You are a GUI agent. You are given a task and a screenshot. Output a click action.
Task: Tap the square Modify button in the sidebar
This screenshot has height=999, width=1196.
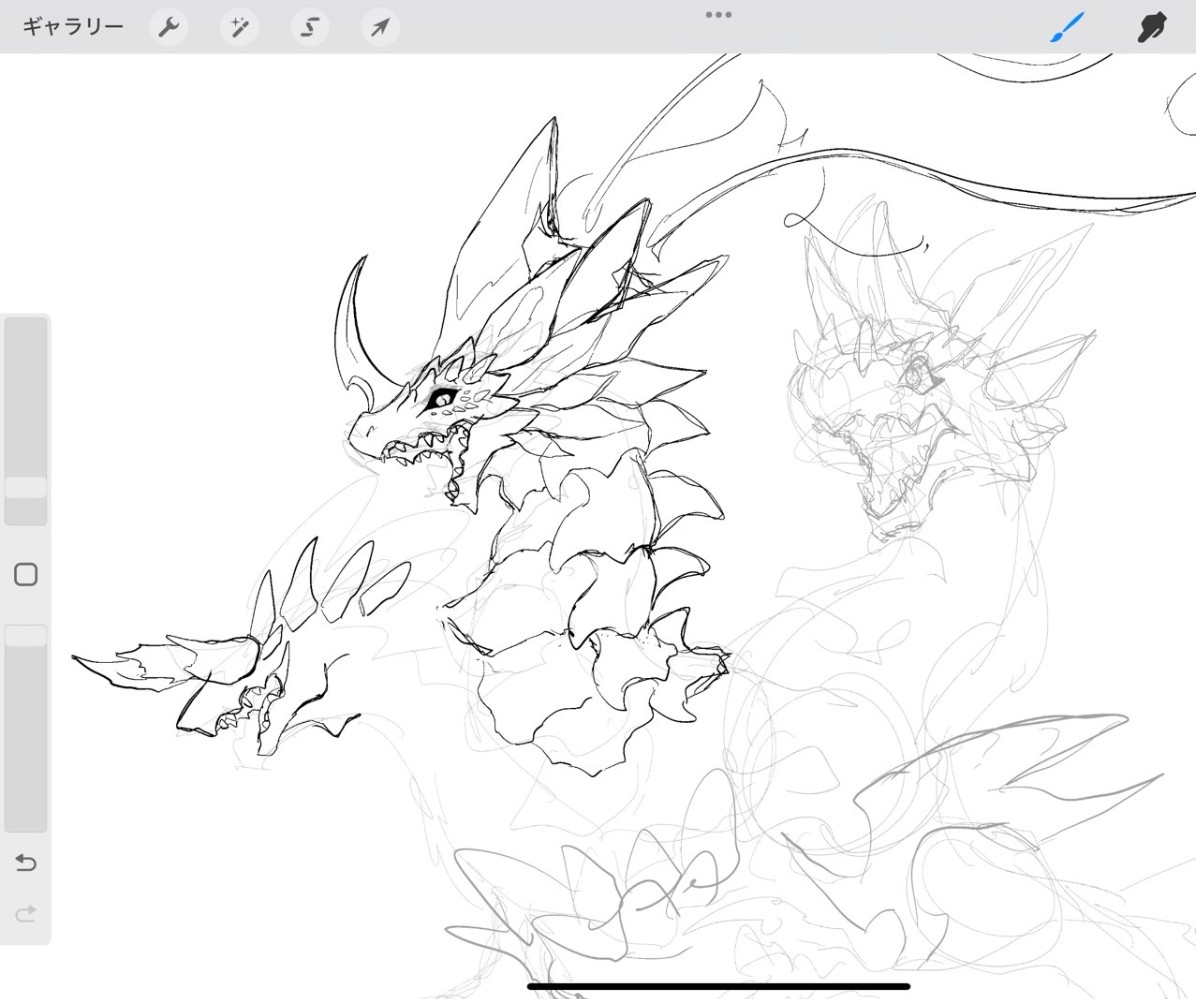26,574
